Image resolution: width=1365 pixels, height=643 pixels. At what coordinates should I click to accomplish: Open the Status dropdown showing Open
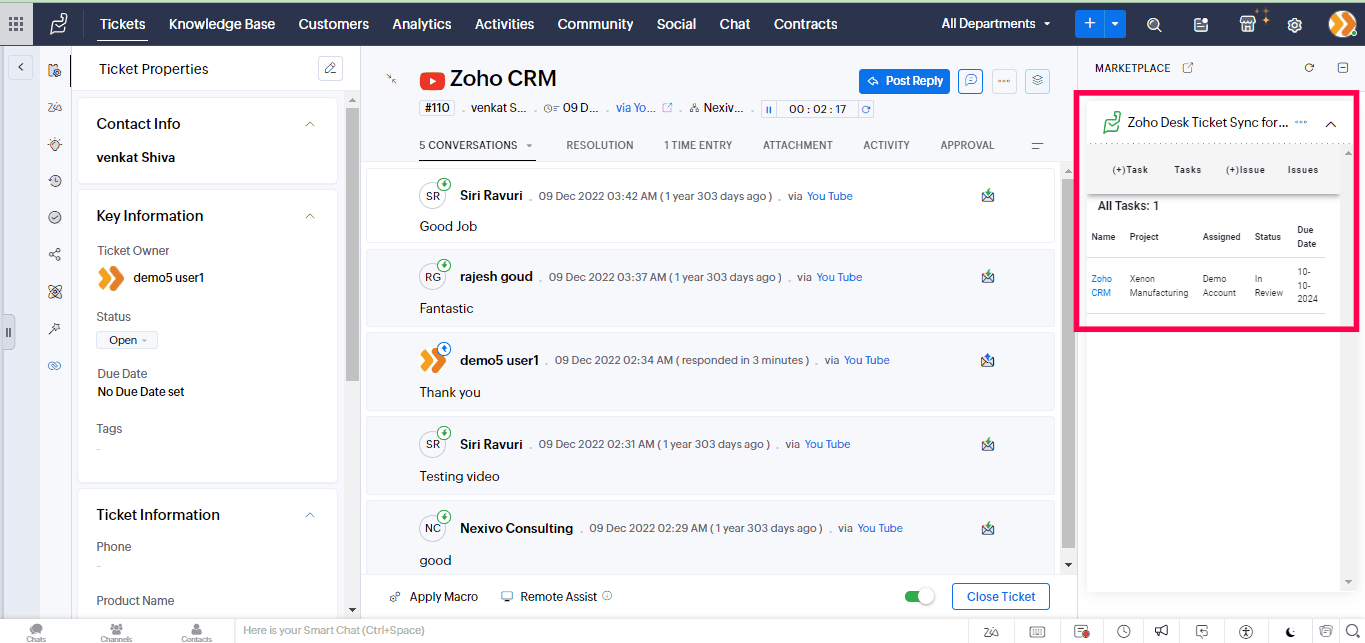click(x=127, y=340)
